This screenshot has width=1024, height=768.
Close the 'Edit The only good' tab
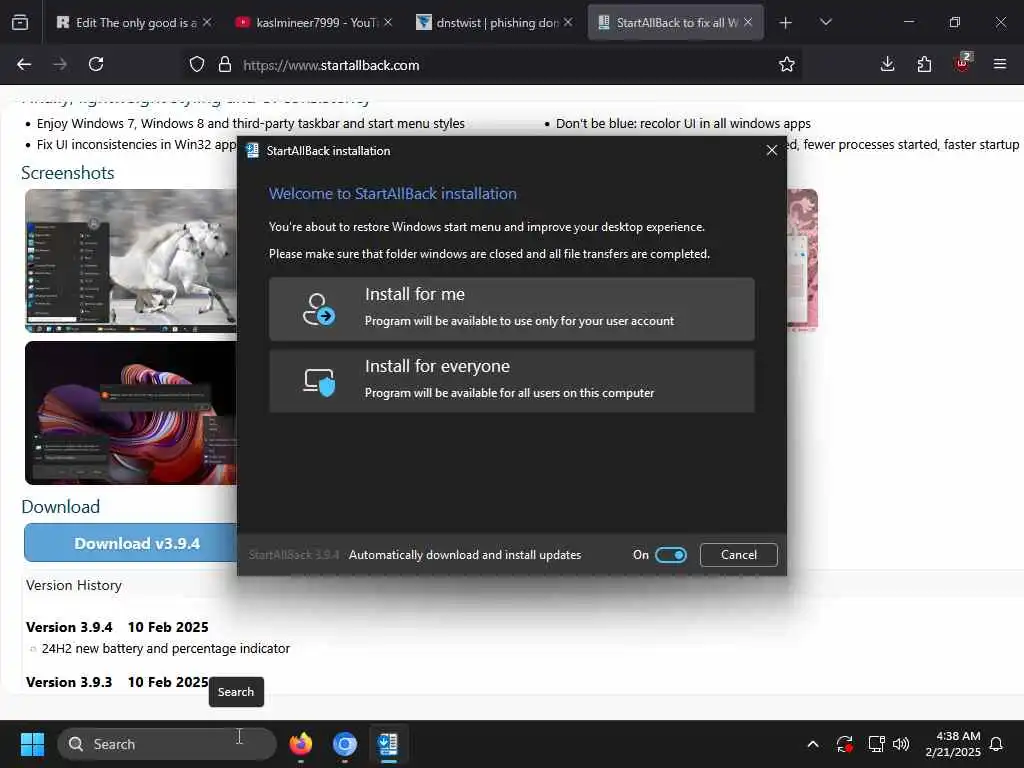tap(207, 23)
